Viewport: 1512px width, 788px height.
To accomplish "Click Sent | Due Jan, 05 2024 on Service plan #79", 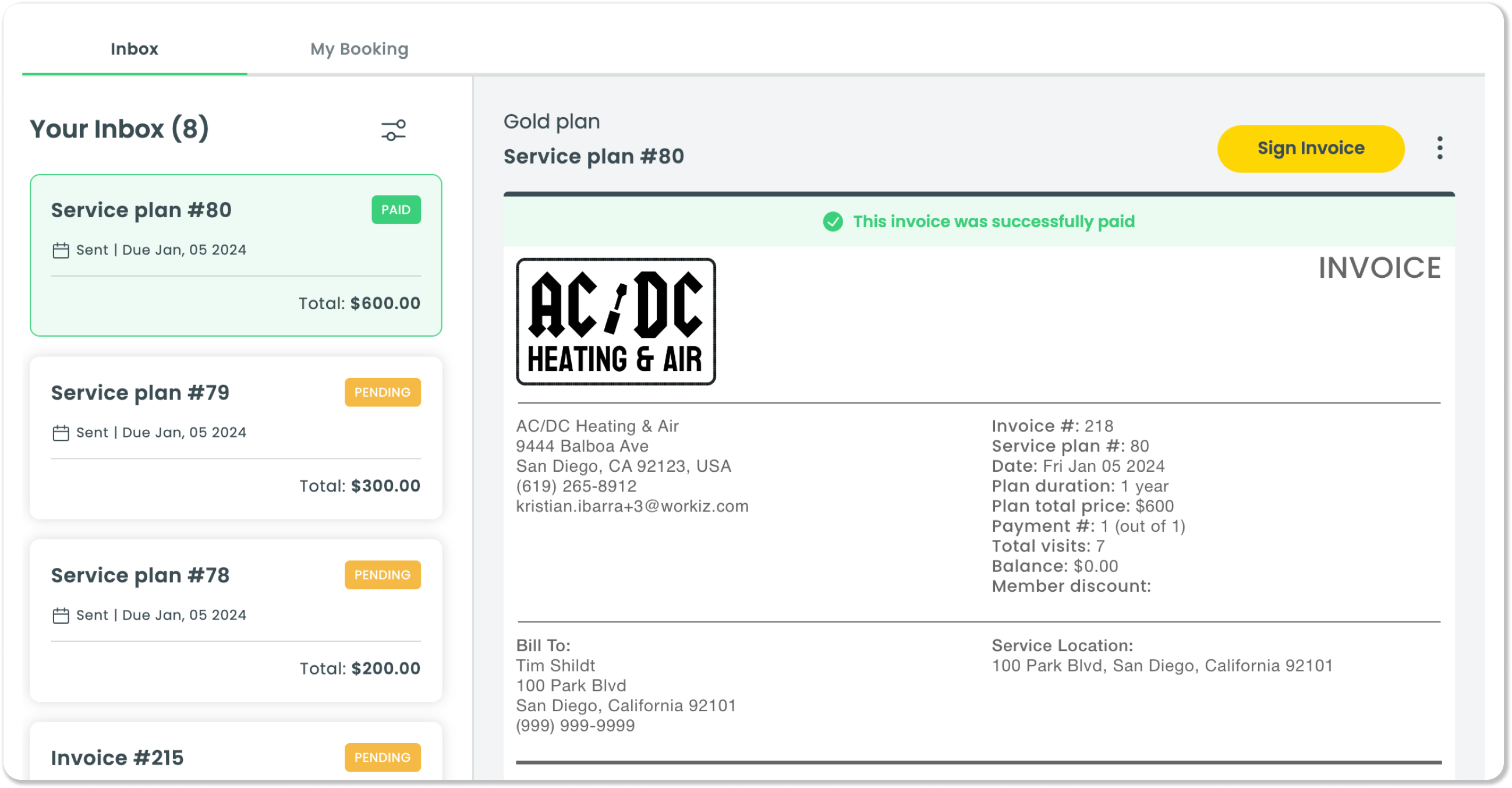I will pos(161,433).
